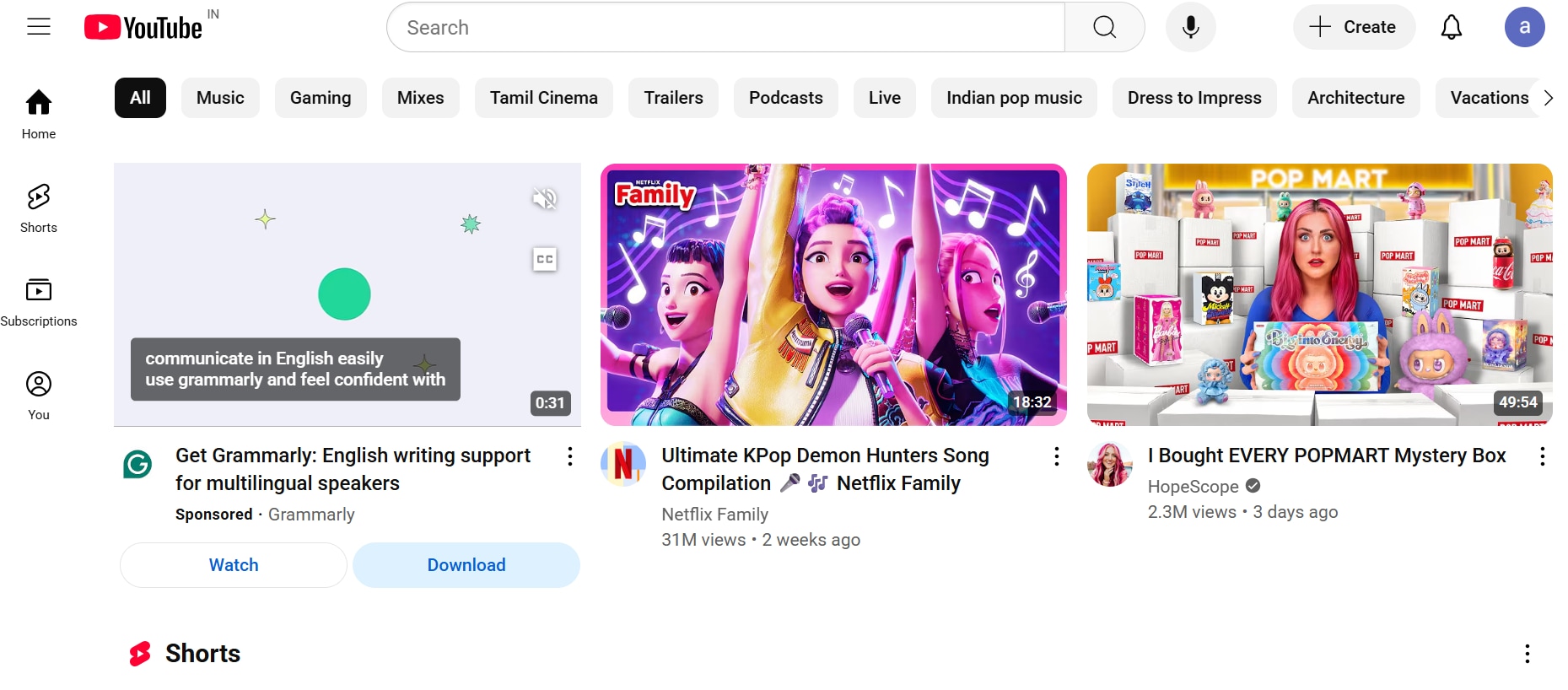1568x690 pixels.
Task: Start voice search with microphone
Action: pyautogui.click(x=1191, y=27)
